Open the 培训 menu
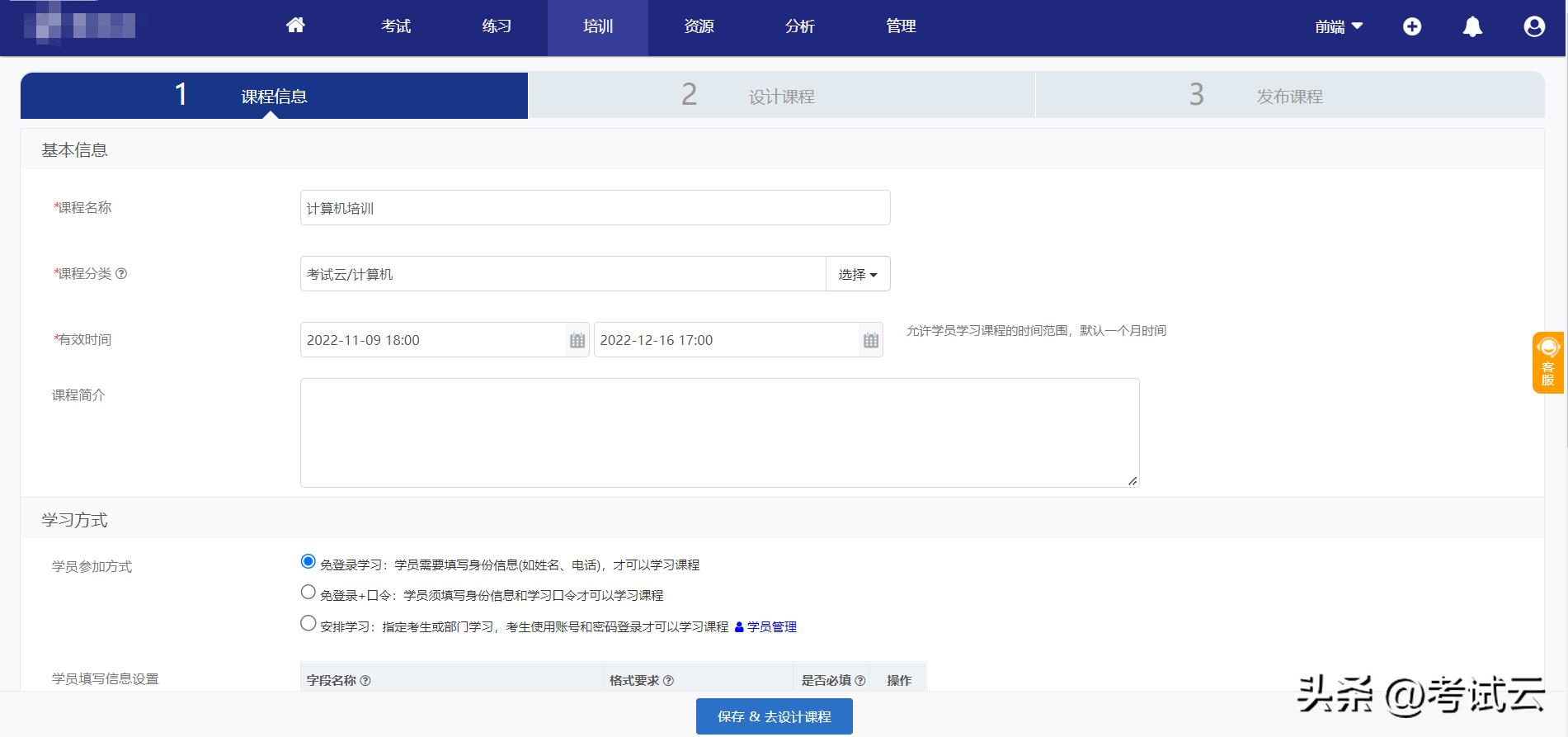Screen dimensions: 1568x737 pos(598,26)
